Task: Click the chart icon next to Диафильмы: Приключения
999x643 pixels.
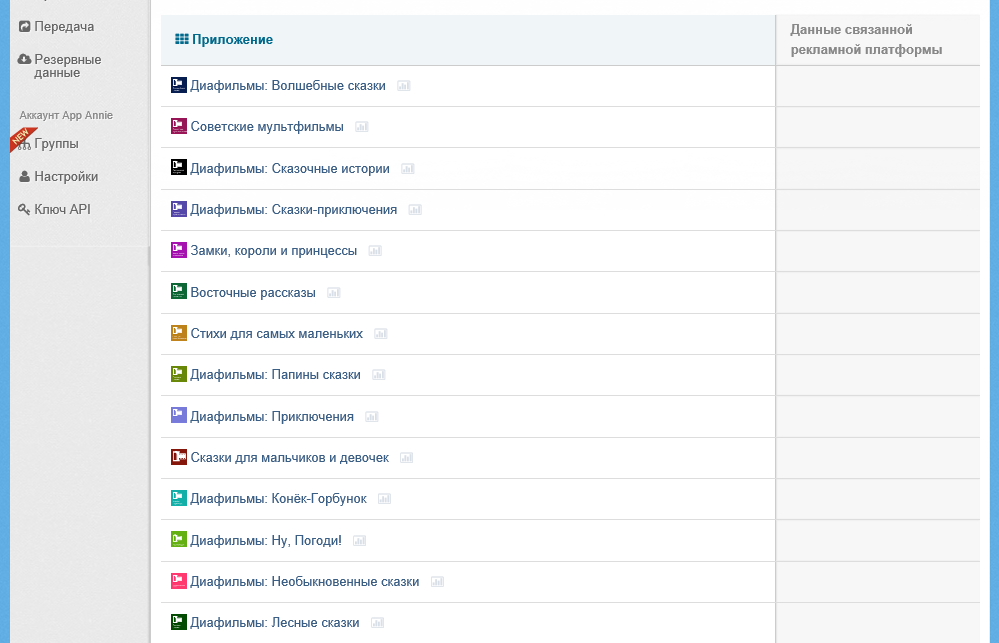Action: click(x=372, y=417)
